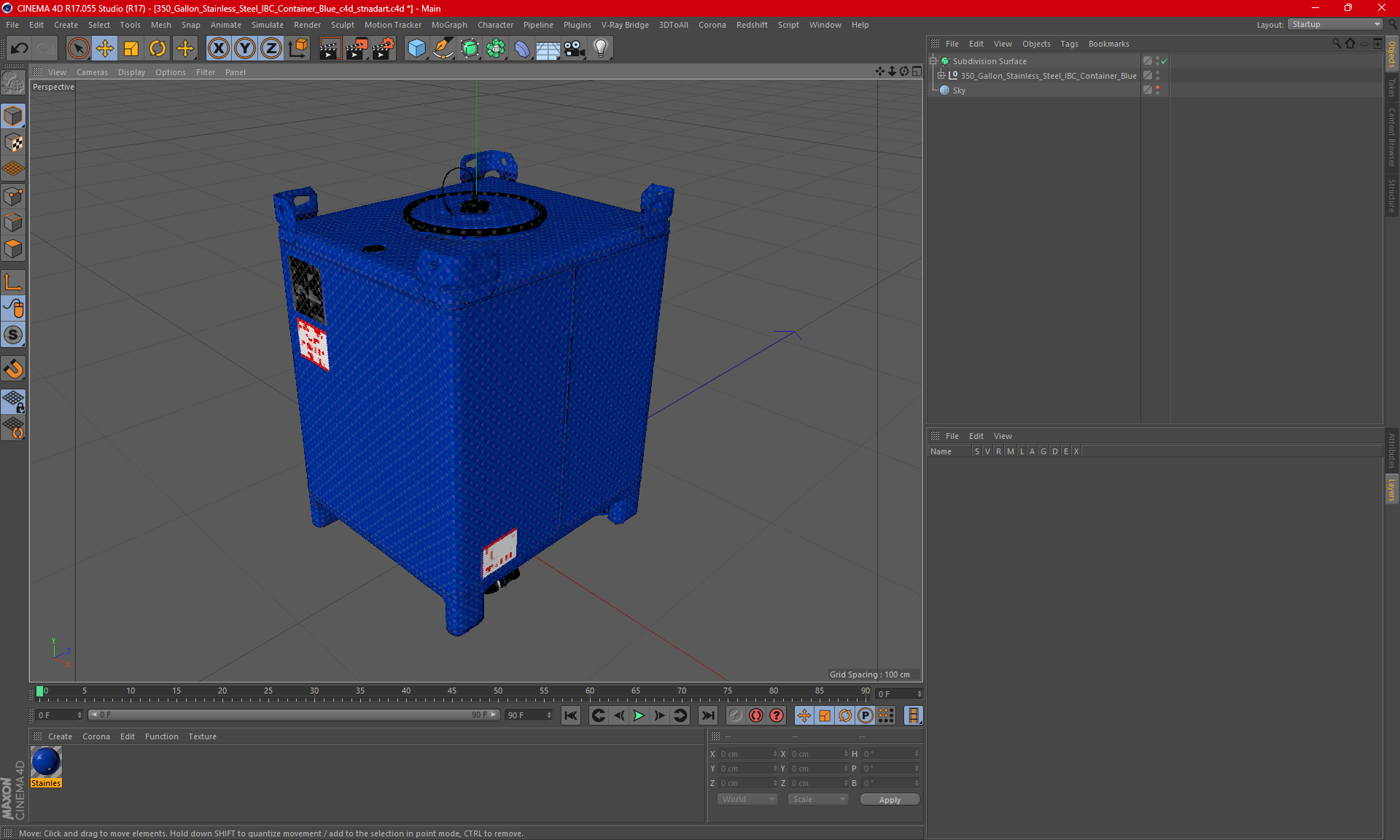Viewport: 1400px width, 840px height.
Task: Add a Light object
Action: point(601,48)
